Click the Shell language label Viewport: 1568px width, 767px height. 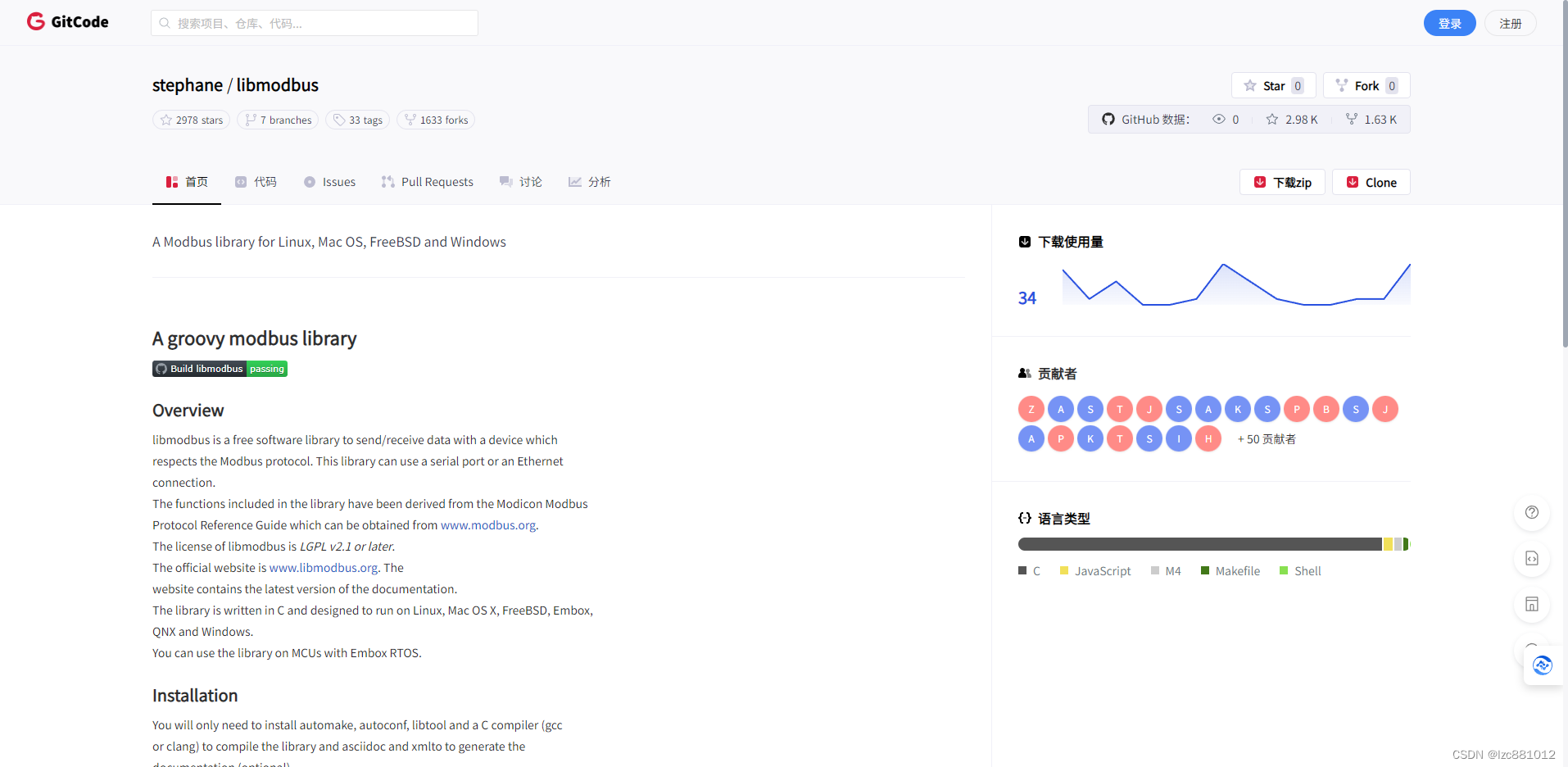(1307, 571)
